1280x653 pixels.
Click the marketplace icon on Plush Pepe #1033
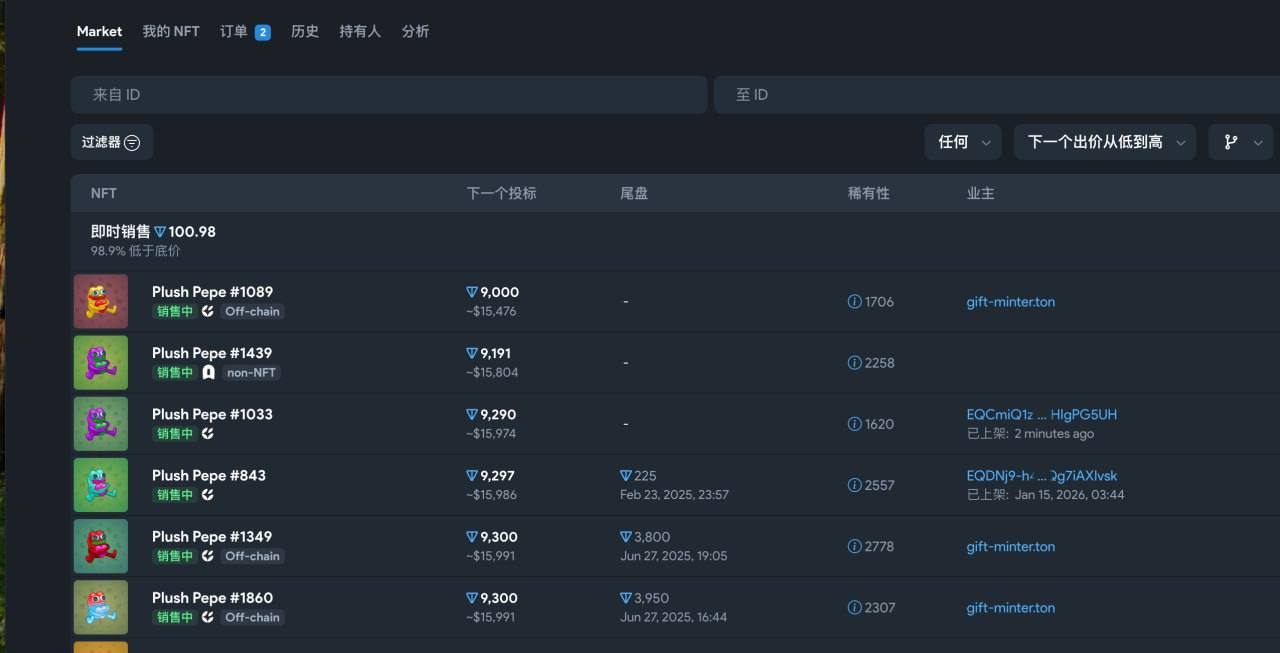click(208, 433)
